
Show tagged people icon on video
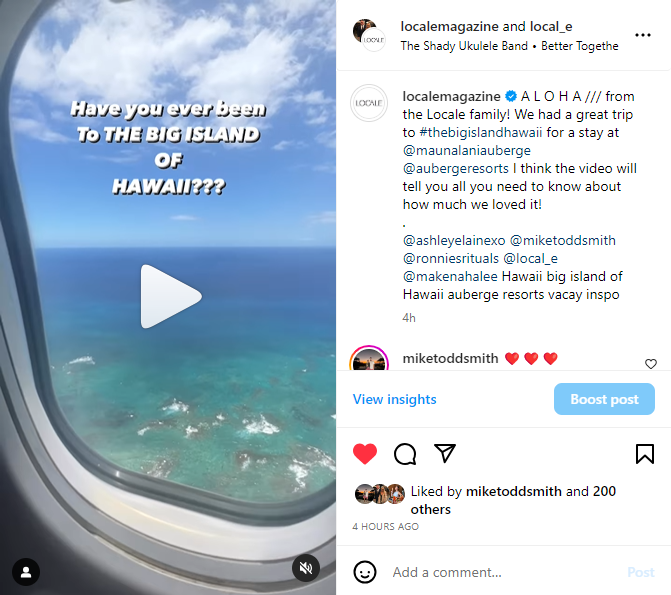[x=26, y=572]
